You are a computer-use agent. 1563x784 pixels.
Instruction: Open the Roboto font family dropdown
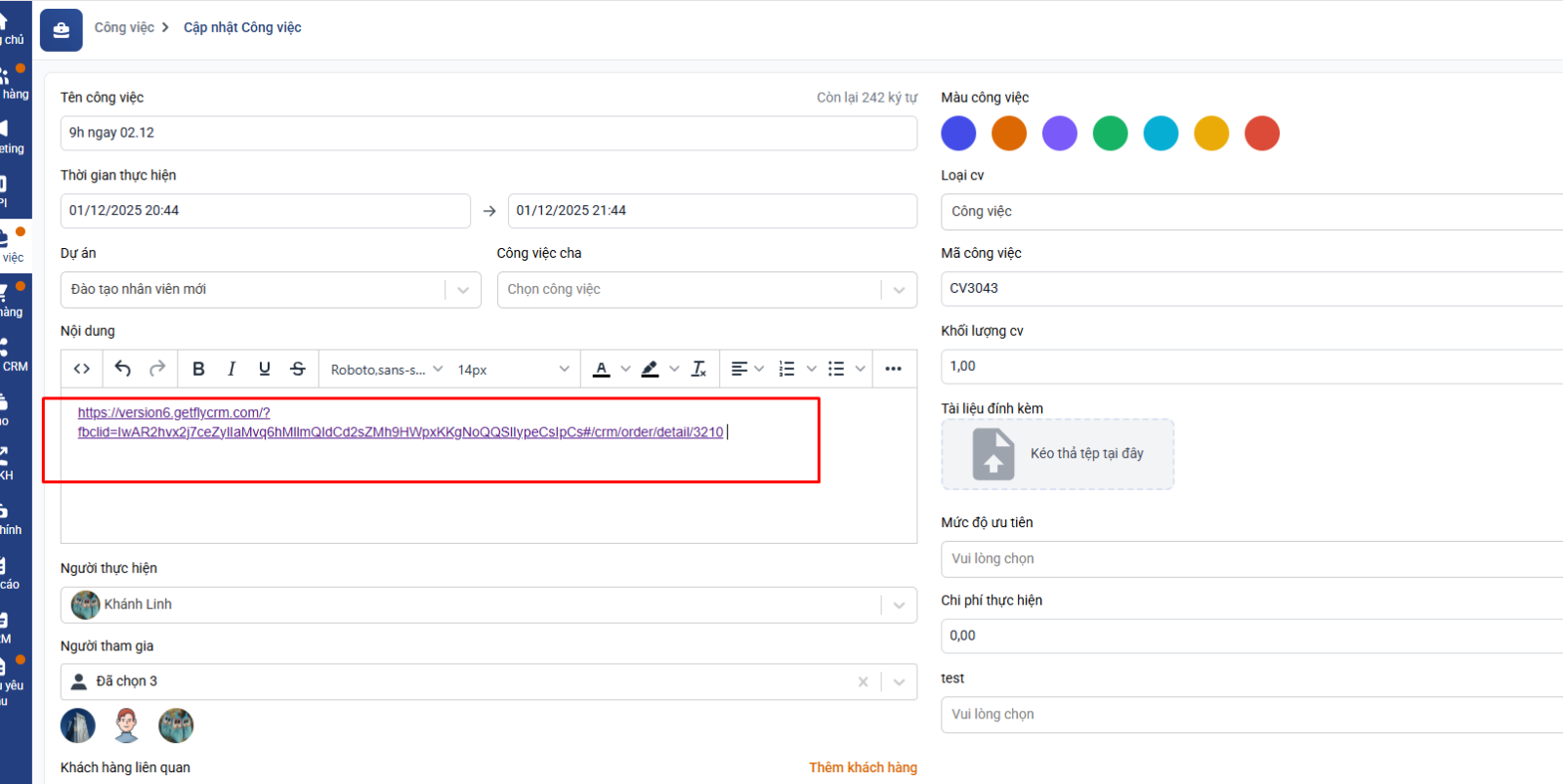(x=386, y=370)
